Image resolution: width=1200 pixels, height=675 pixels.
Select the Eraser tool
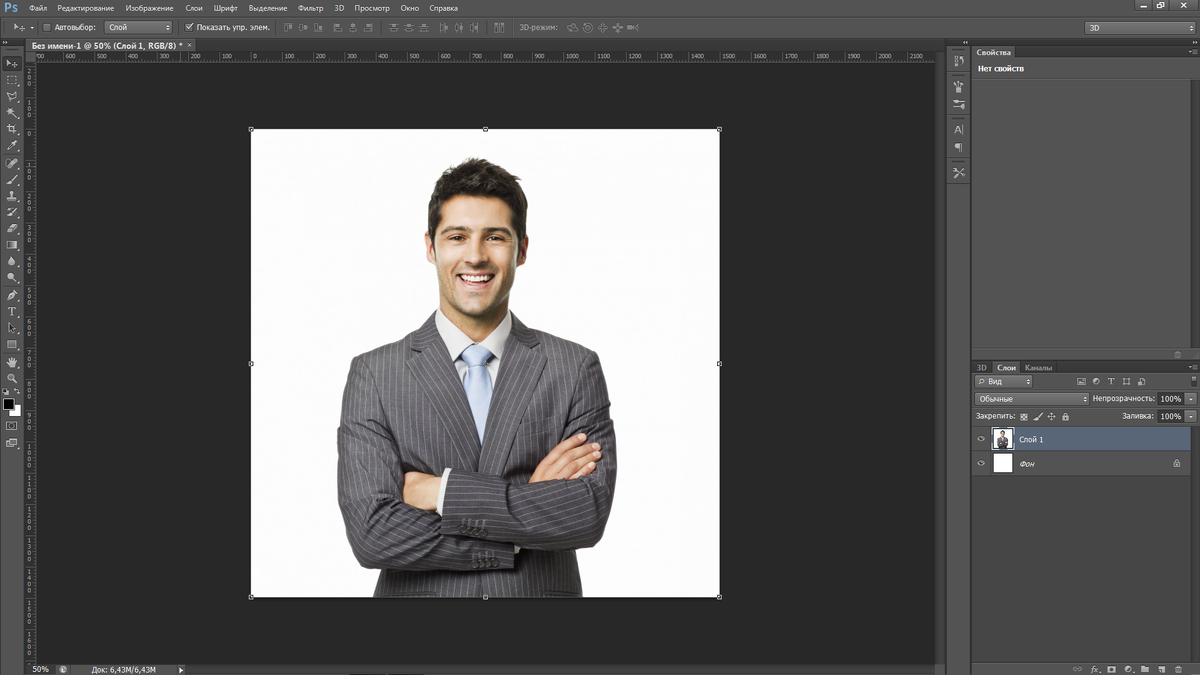(12, 229)
